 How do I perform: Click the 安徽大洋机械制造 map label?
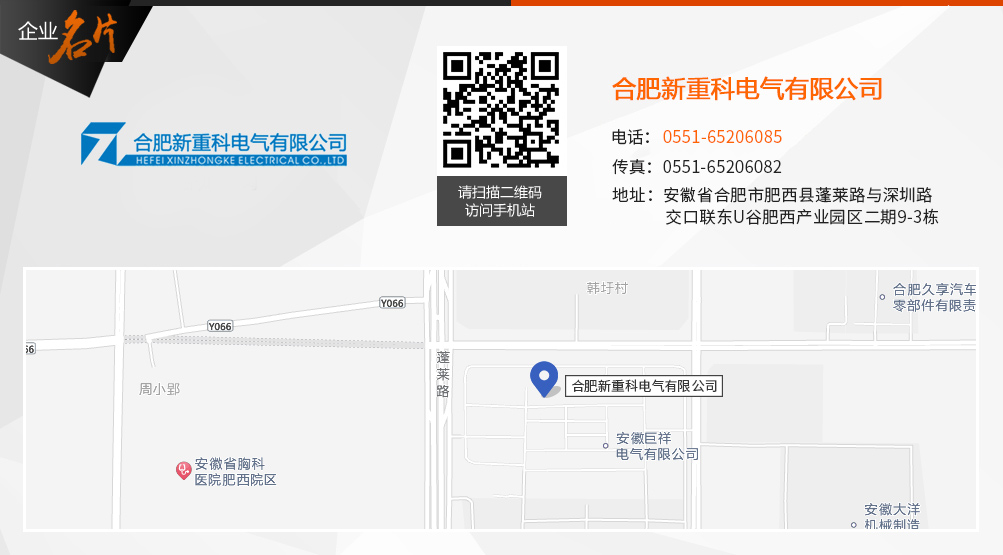892,517
